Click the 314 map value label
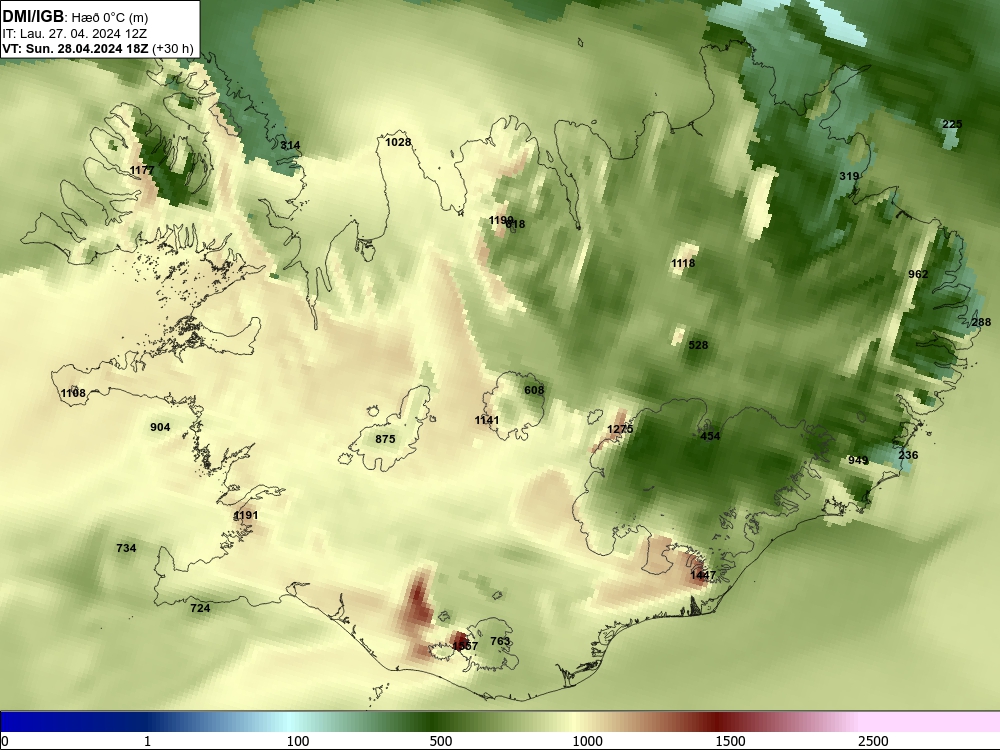 (x=290, y=145)
